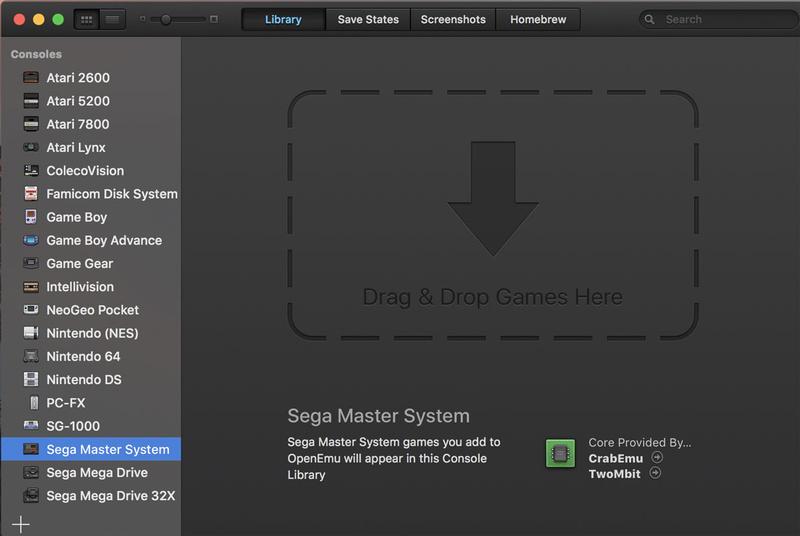The height and width of the screenshot is (536, 800).
Task: Select NeoGeo Pocket label in sidebar
Action: coord(93,310)
